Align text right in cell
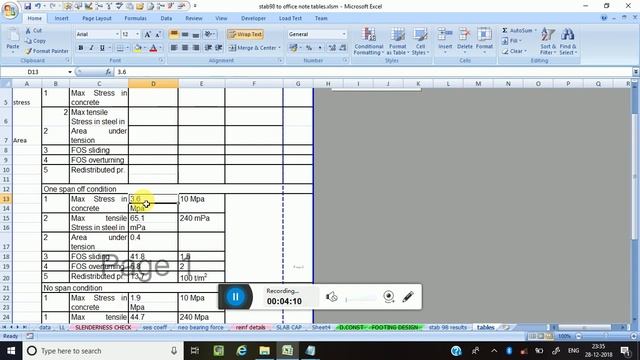The height and width of the screenshot is (360, 640). [196, 48]
